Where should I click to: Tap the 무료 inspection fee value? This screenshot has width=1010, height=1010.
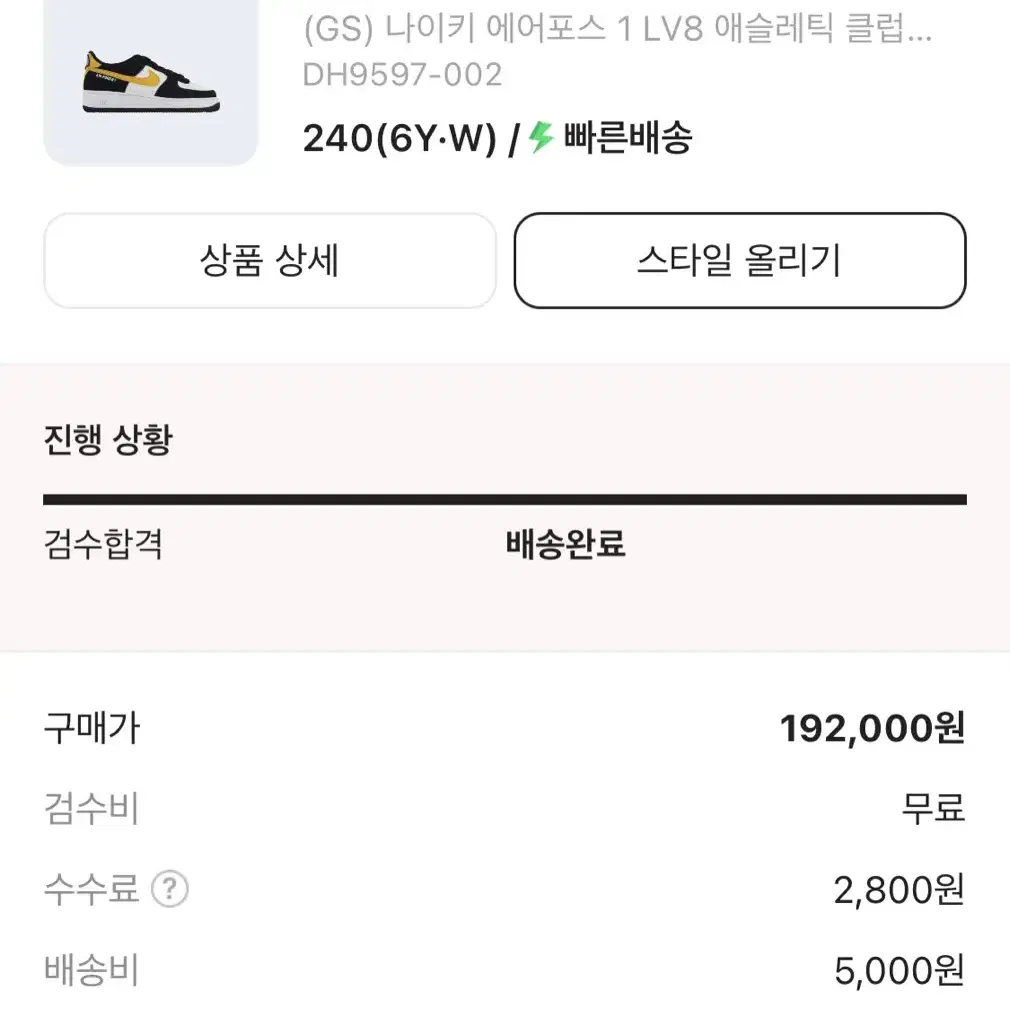(x=933, y=808)
